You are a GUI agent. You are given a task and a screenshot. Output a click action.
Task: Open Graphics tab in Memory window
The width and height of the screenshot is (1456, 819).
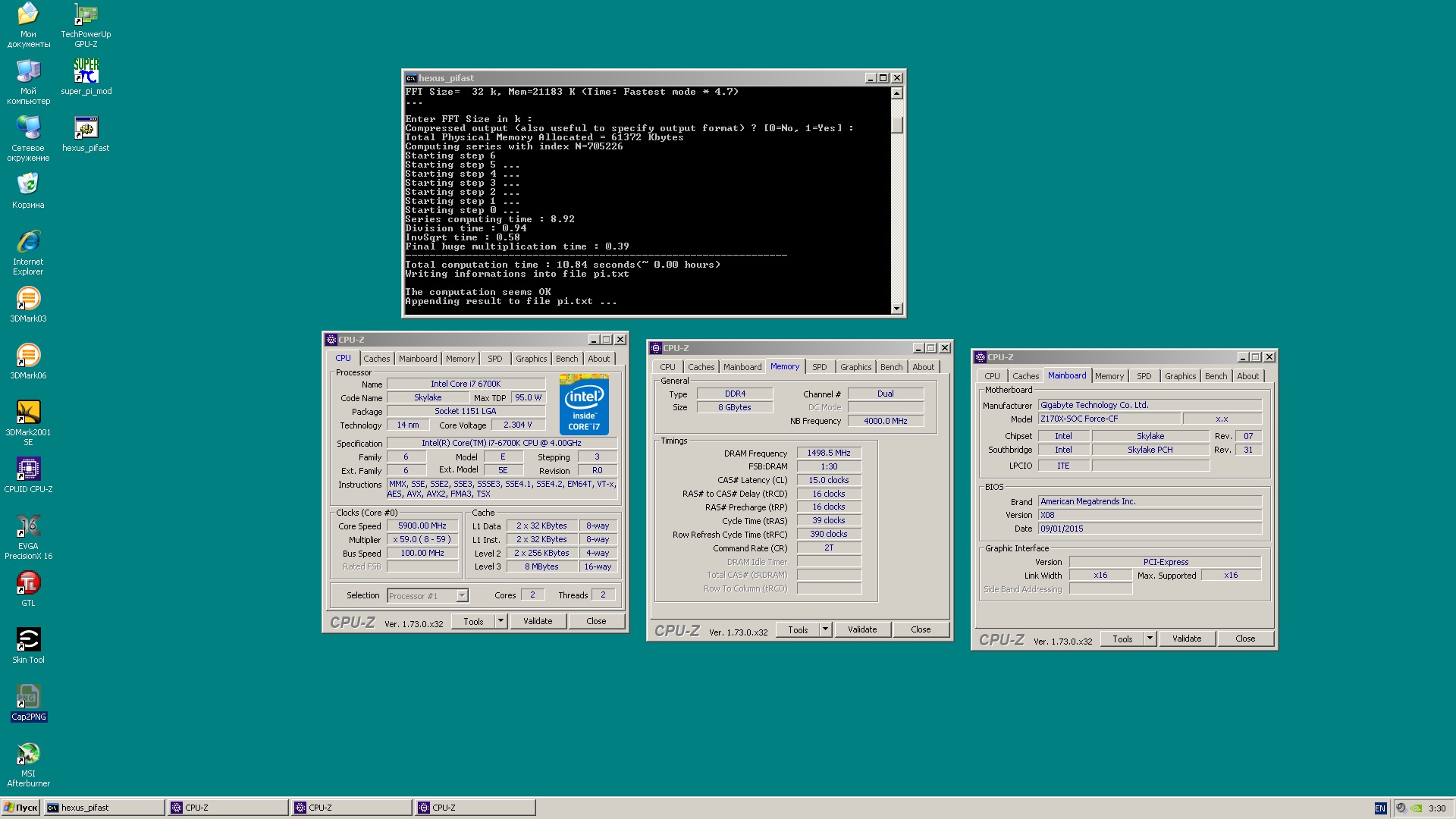pyautogui.click(x=855, y=367)
